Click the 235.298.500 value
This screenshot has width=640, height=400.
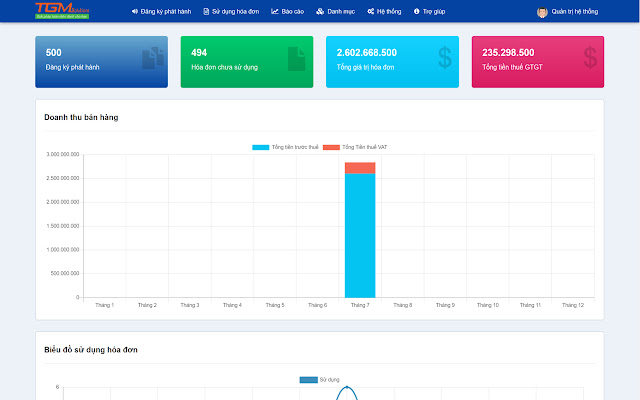point(508,53)
